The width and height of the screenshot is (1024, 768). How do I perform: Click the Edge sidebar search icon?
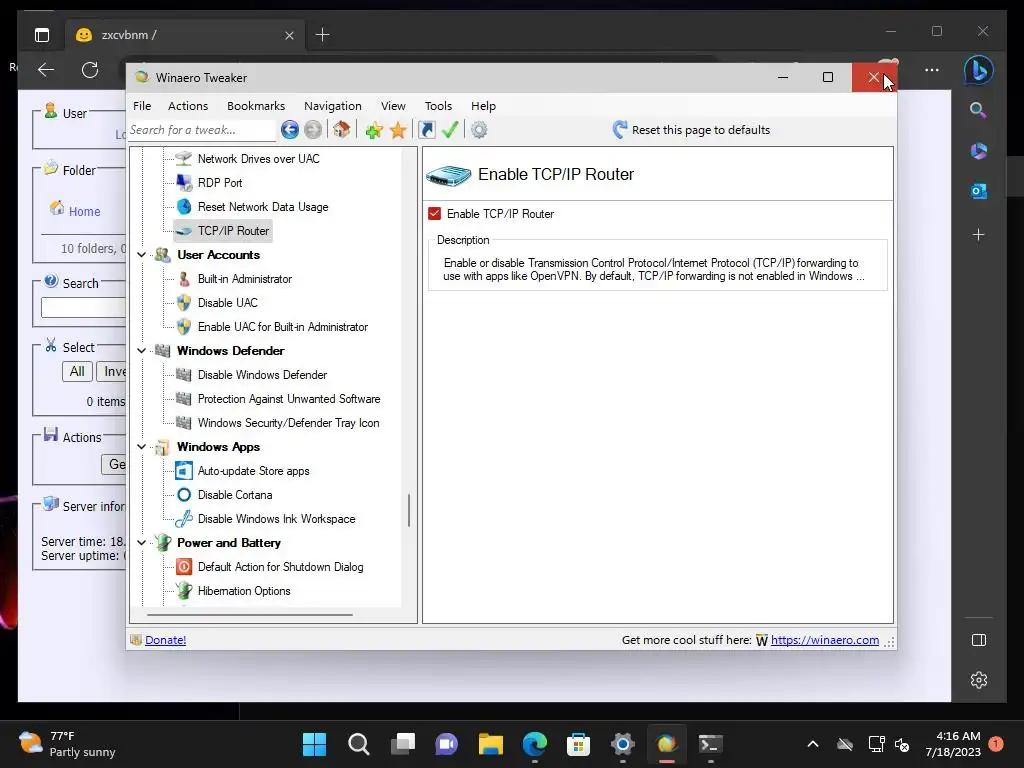[978, 110]
